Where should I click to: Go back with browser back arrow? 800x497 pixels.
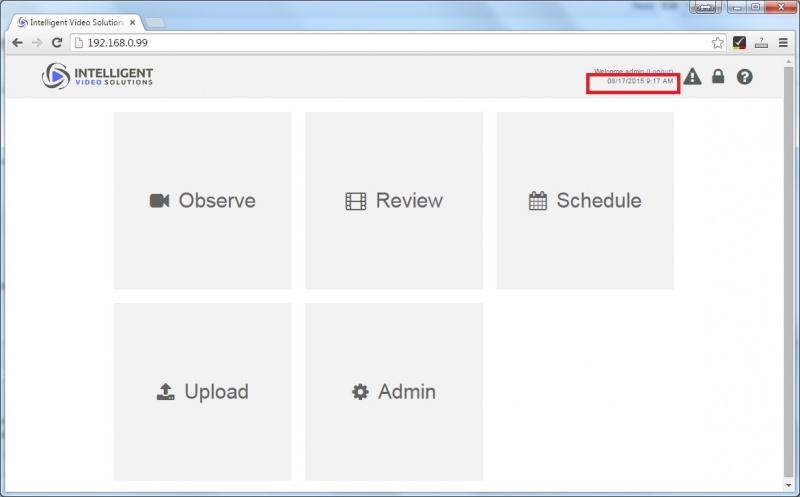(17, 43)
